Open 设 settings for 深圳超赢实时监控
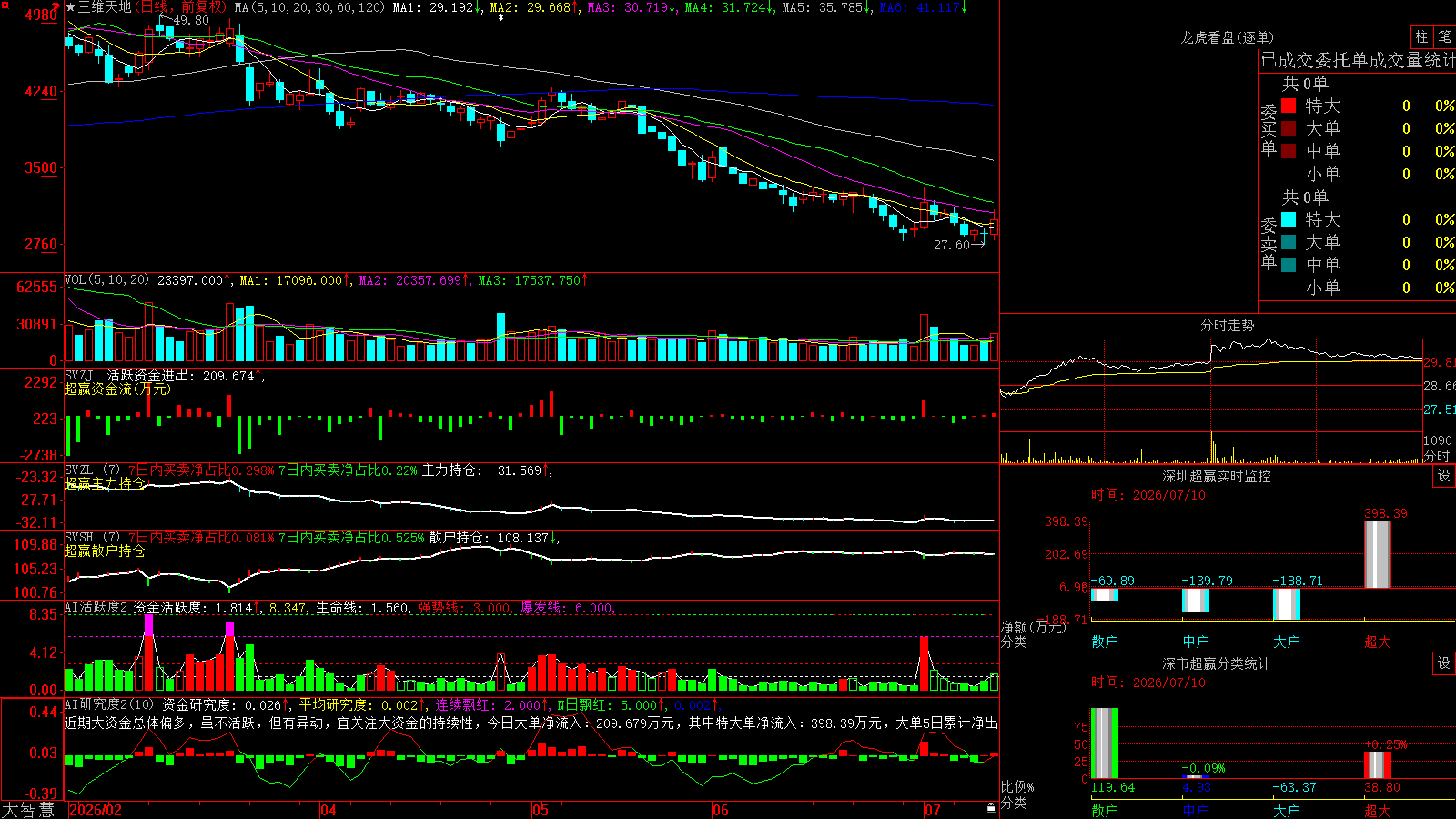Screen dimensions: 1456x819 1444,476
